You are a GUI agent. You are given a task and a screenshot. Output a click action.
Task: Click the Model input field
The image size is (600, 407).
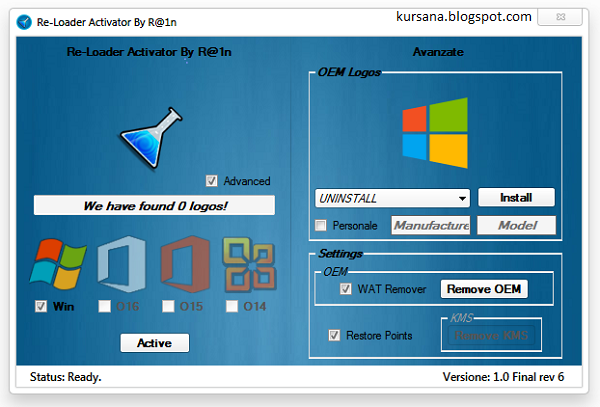pos(517,225)
